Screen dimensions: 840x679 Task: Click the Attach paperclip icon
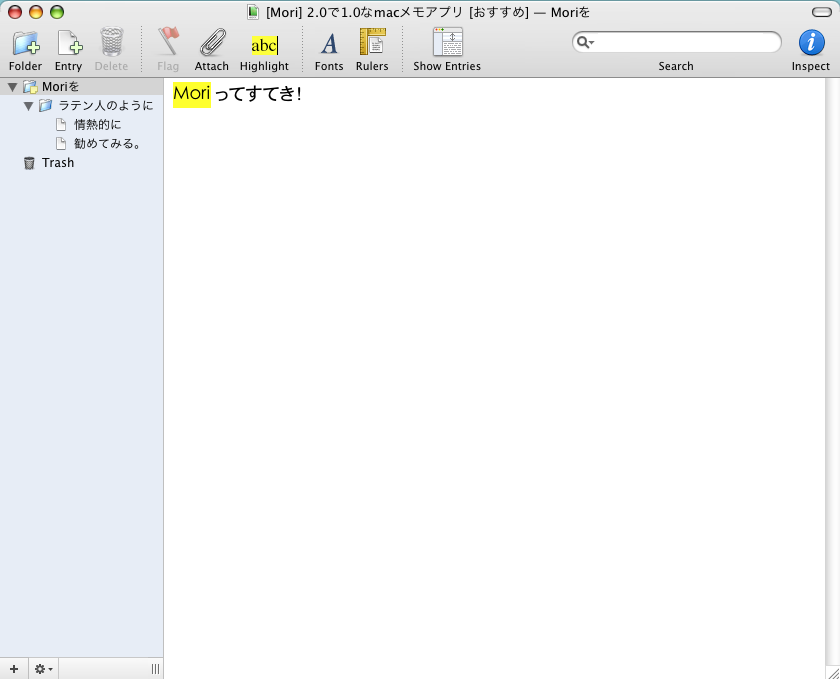[211, 44]
